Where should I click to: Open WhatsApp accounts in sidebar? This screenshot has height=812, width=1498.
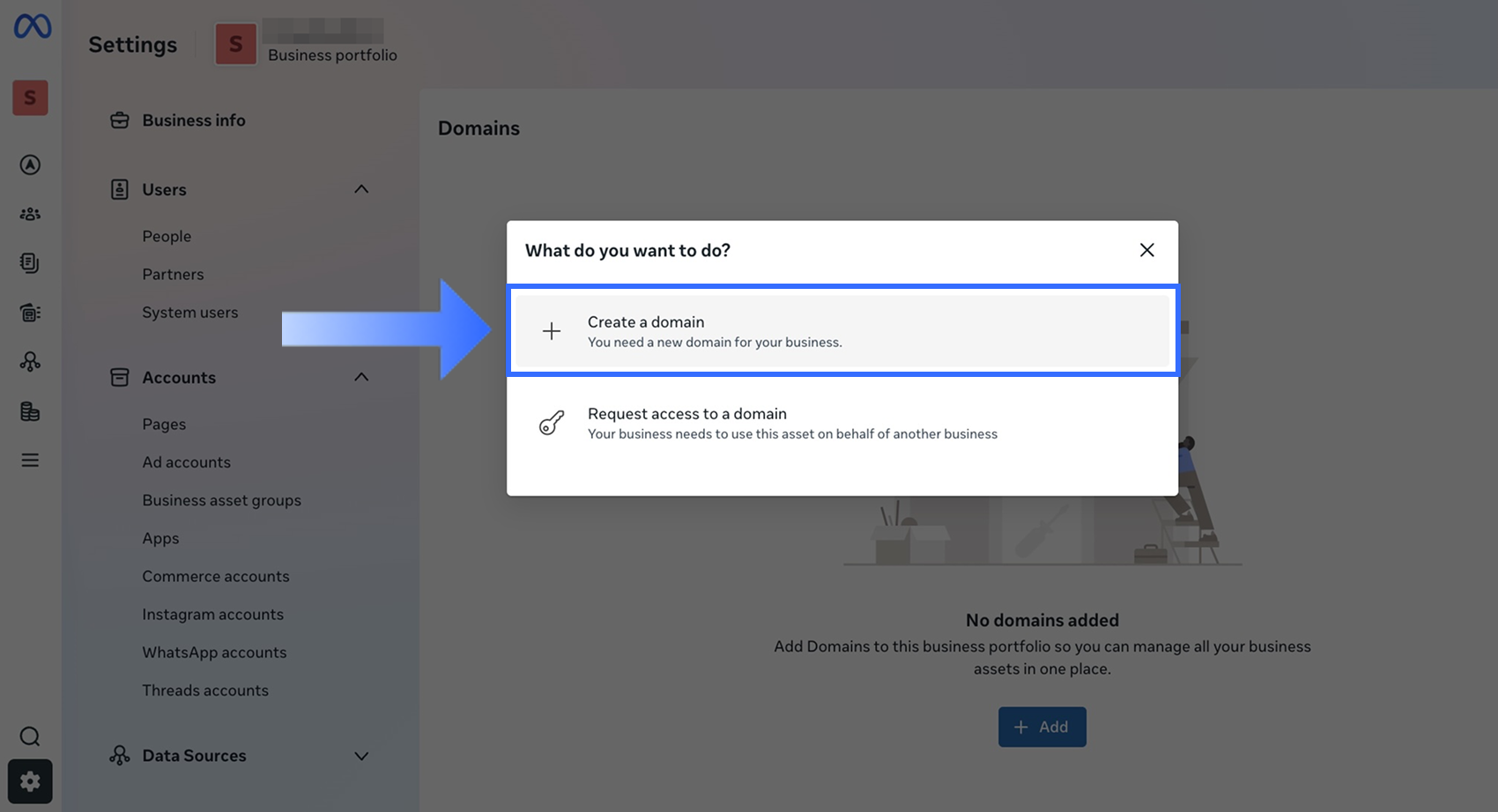[x=214, y=652]
